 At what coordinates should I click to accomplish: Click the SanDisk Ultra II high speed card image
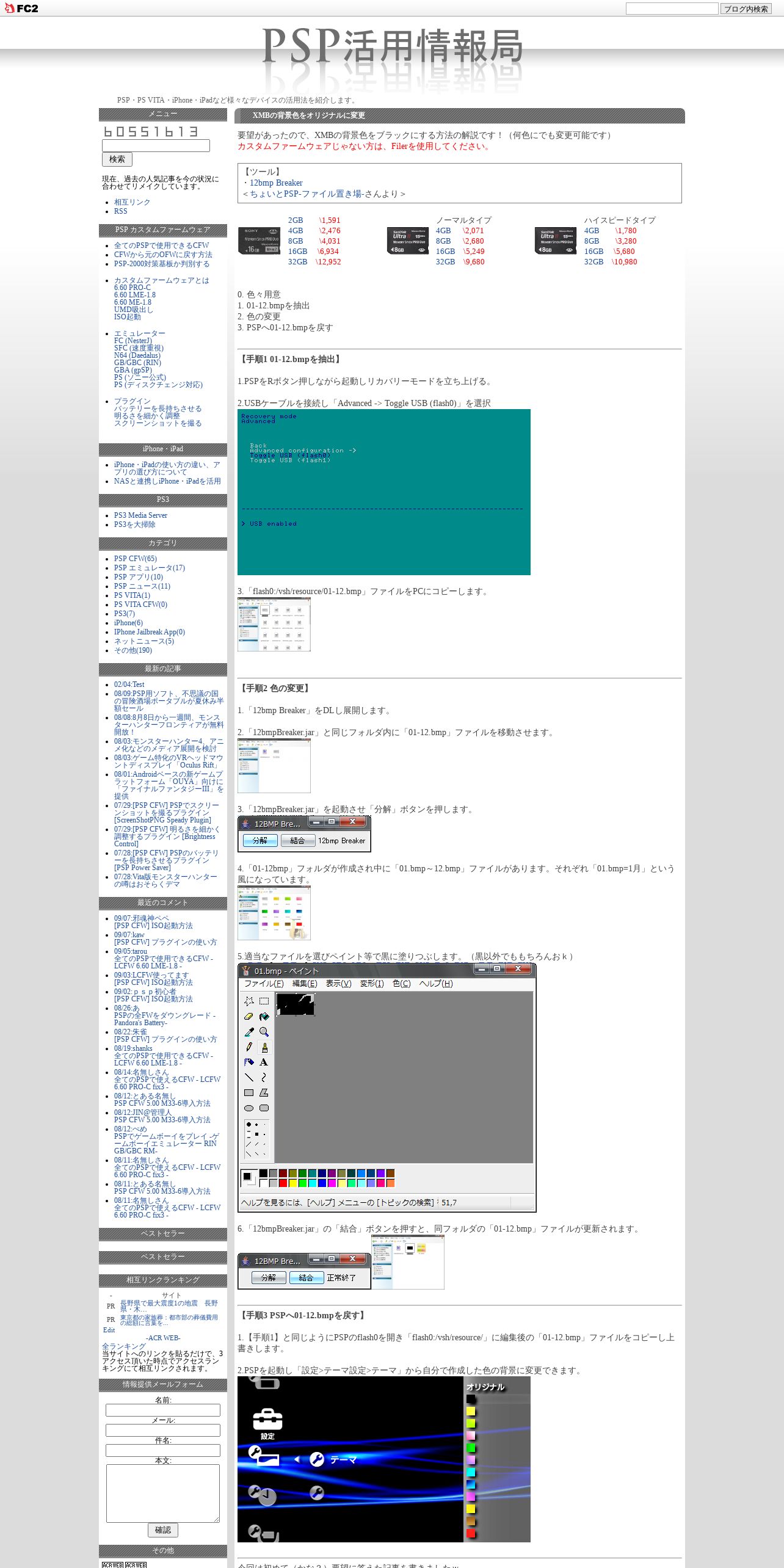[556, 241]
